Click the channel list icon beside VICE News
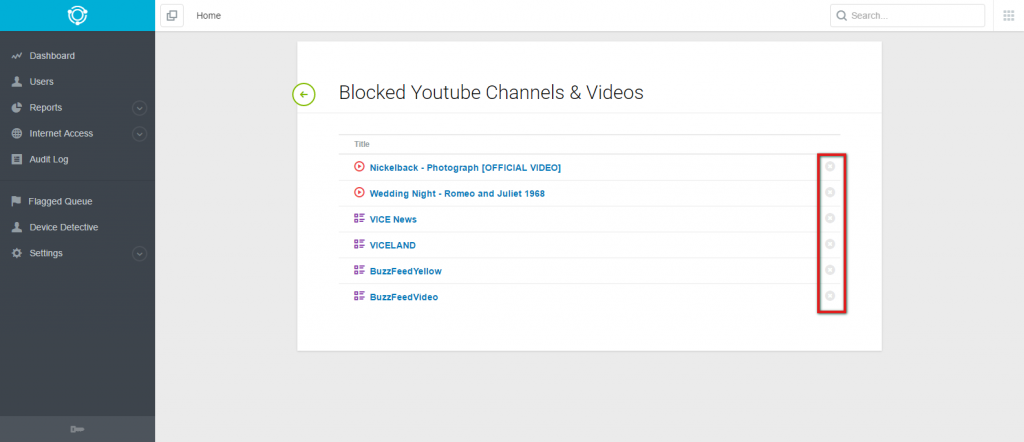This screenshot has height=442, width=1024. pos(359,218)
